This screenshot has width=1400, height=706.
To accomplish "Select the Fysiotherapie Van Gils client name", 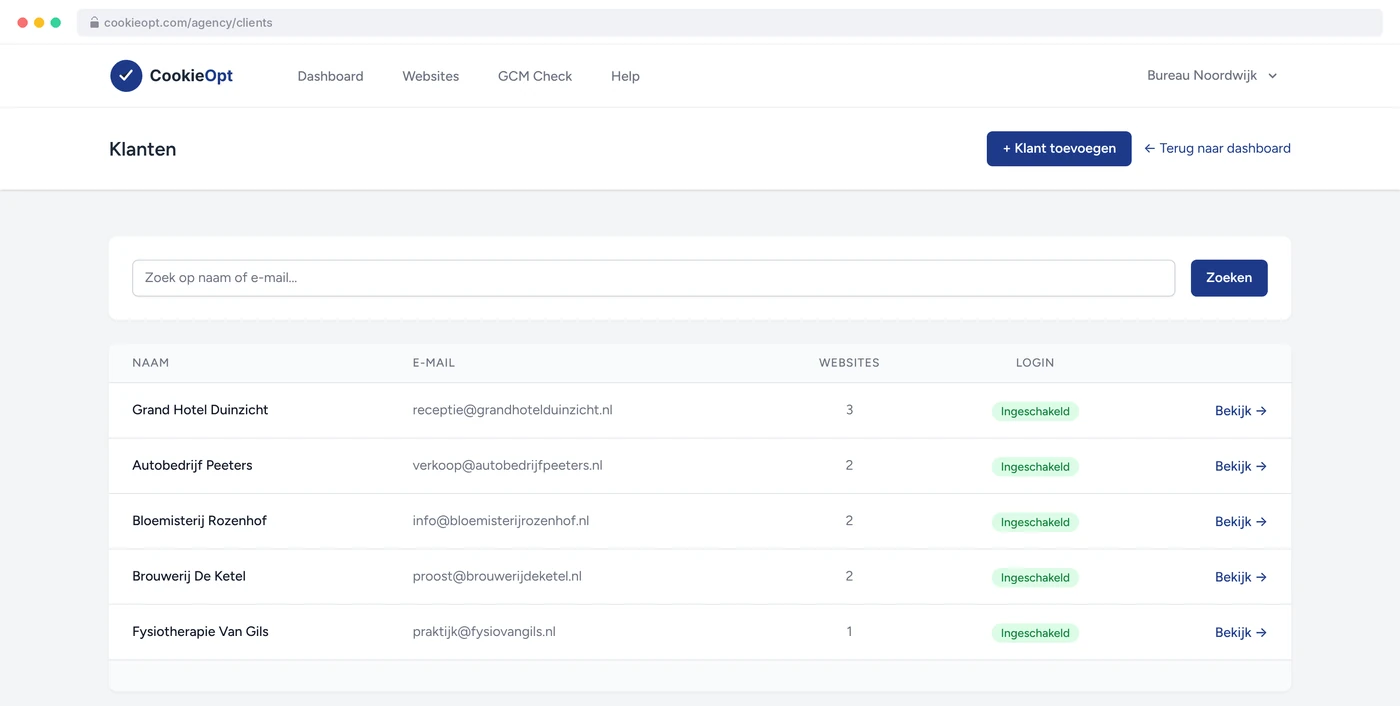I will [200, 632].
